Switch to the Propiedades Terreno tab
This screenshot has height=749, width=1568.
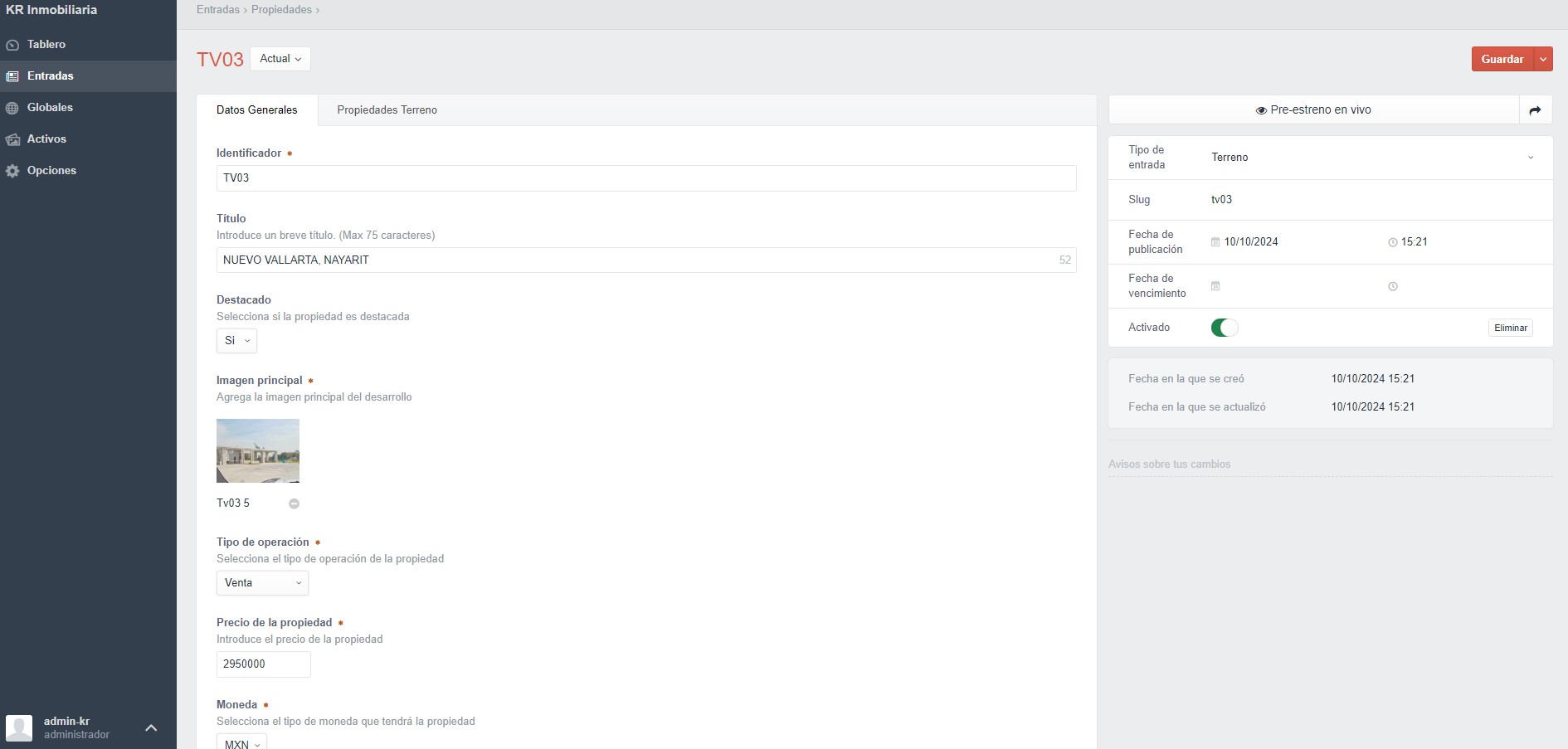(x=387, y=110)
